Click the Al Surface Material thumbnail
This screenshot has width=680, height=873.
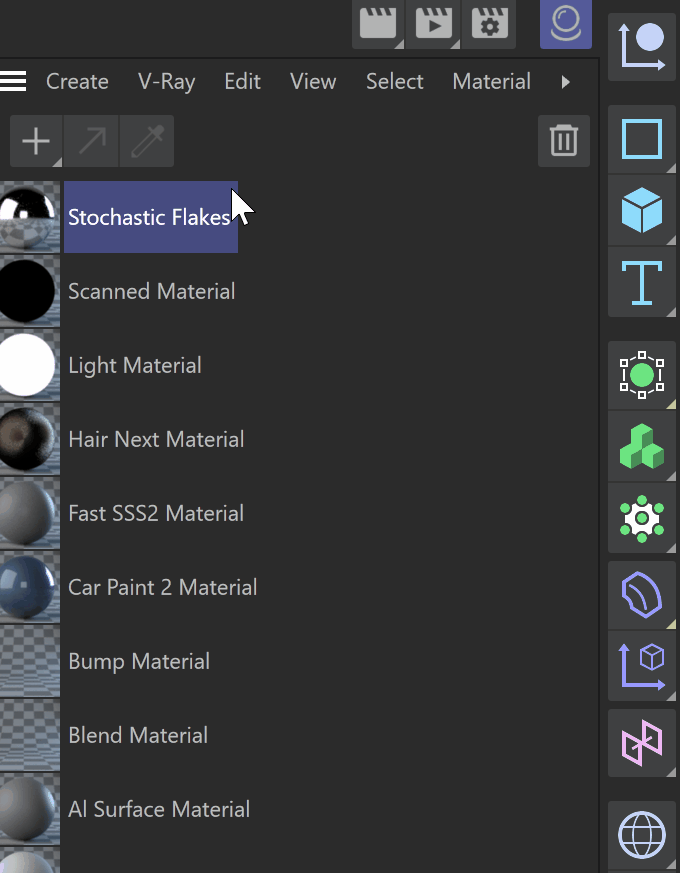[29, 810]
